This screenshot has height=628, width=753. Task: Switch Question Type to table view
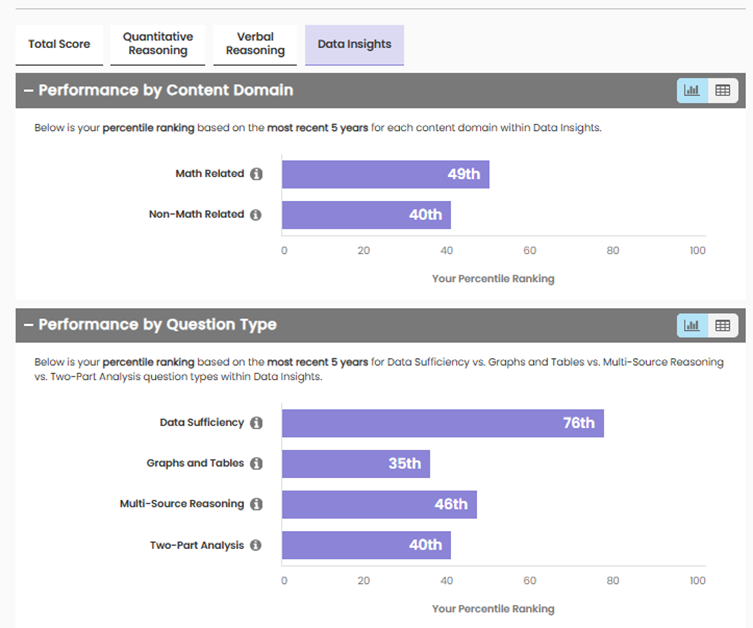(x=722, y=325)
